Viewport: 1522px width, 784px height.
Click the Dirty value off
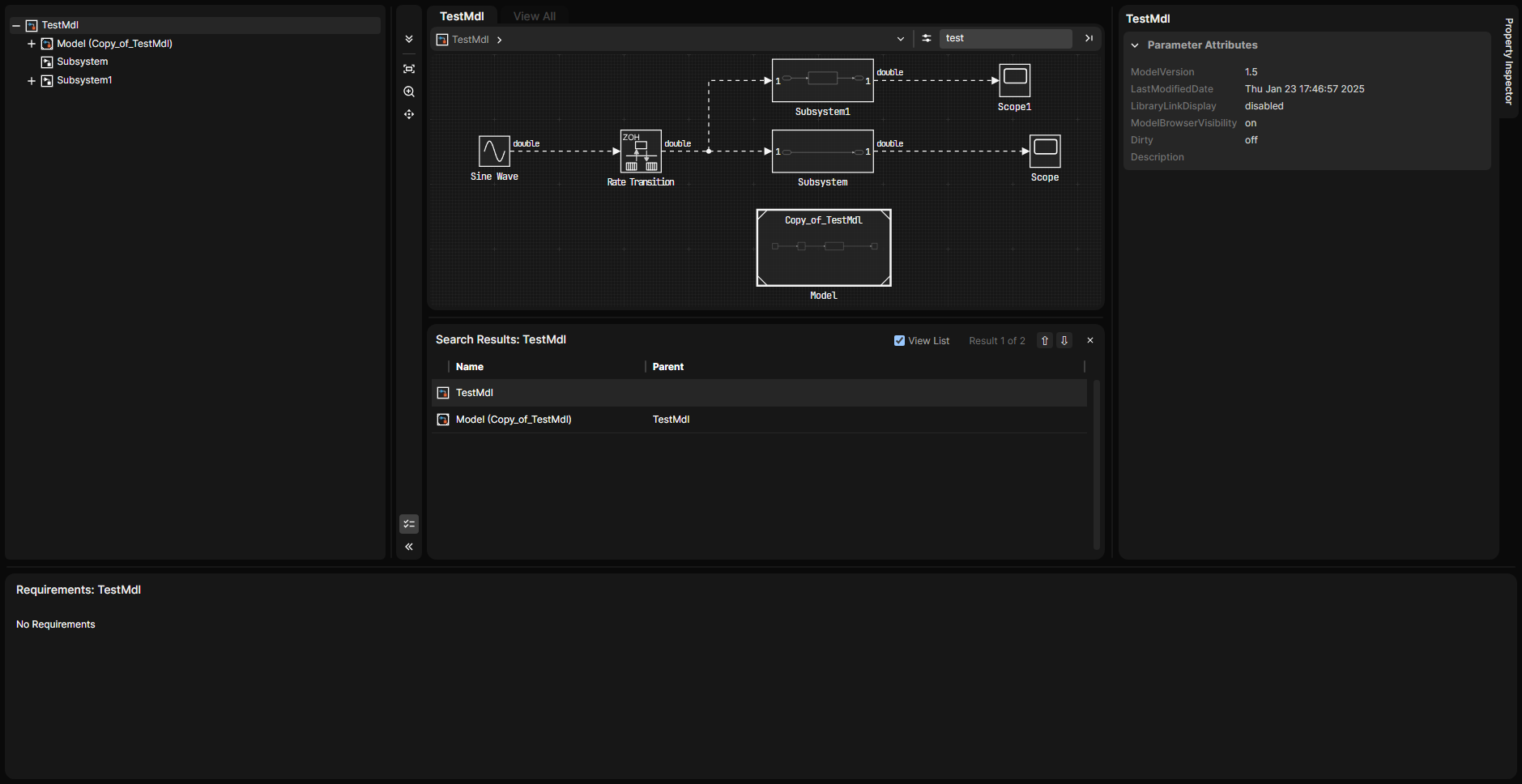pyautogui.click(x=1251, y=140)
